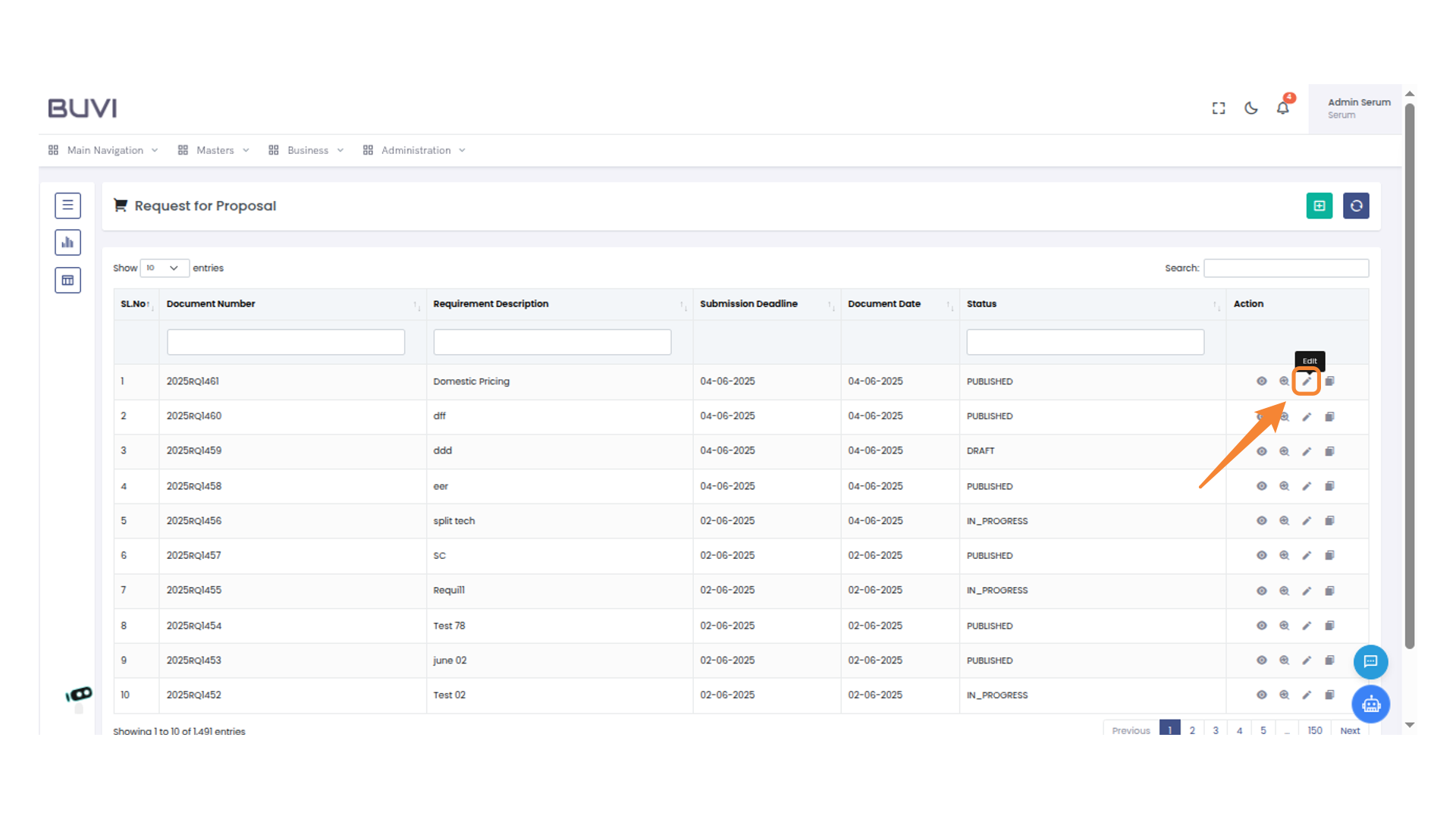
Task: Enter fullscreen mode icon
Action: pos(1219,108)
